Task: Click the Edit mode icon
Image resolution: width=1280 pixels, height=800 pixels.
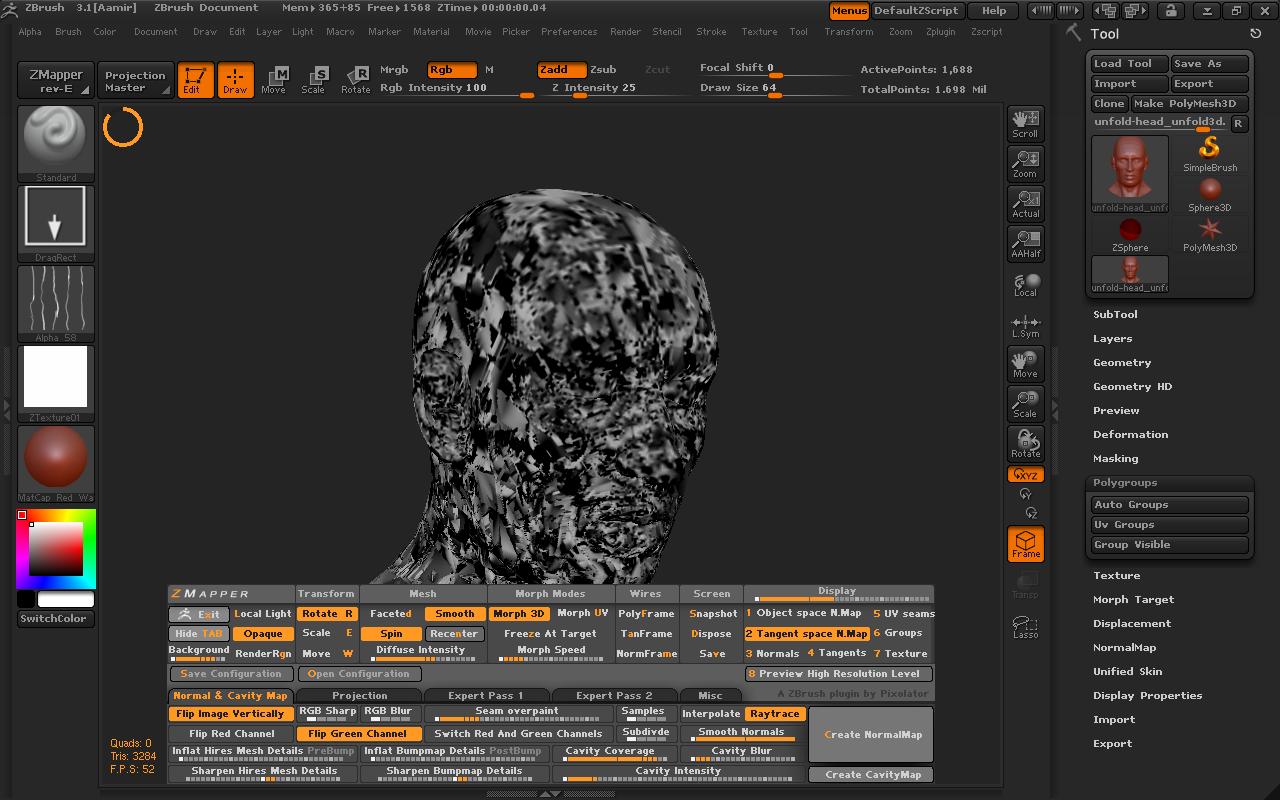Action: point(194,80)
